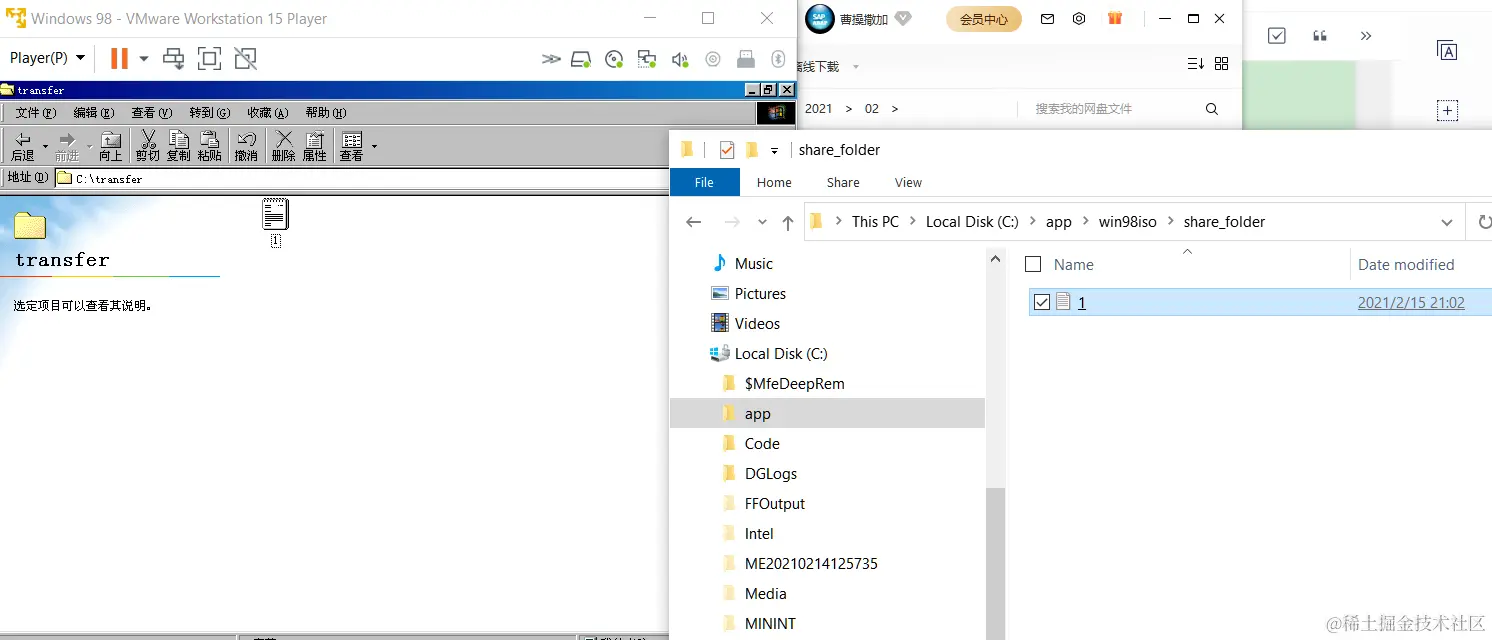Screen dimensions: 1492x640
Task: Open the Player(P) menu
Action: [x=47, y=58]
